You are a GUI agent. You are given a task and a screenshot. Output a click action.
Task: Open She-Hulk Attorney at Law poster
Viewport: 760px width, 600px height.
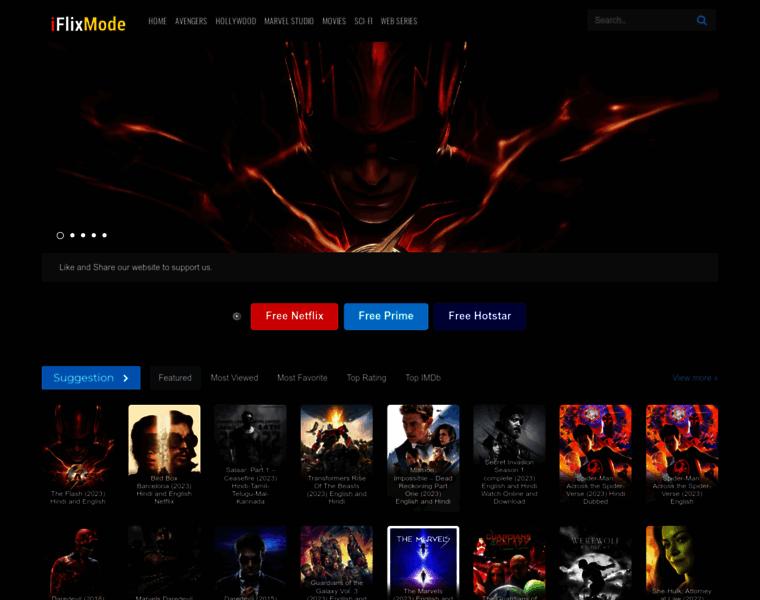click(x=682, y=563)
